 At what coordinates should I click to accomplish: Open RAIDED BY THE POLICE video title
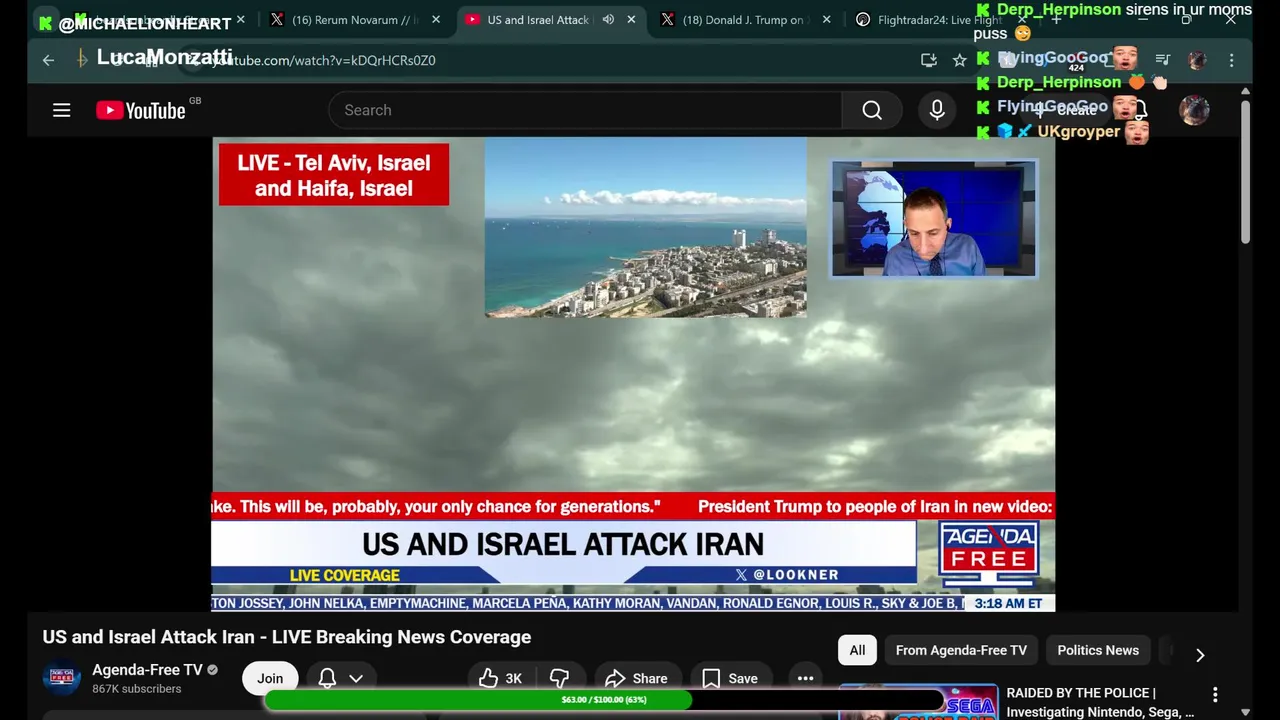(x=1100, y=702)
